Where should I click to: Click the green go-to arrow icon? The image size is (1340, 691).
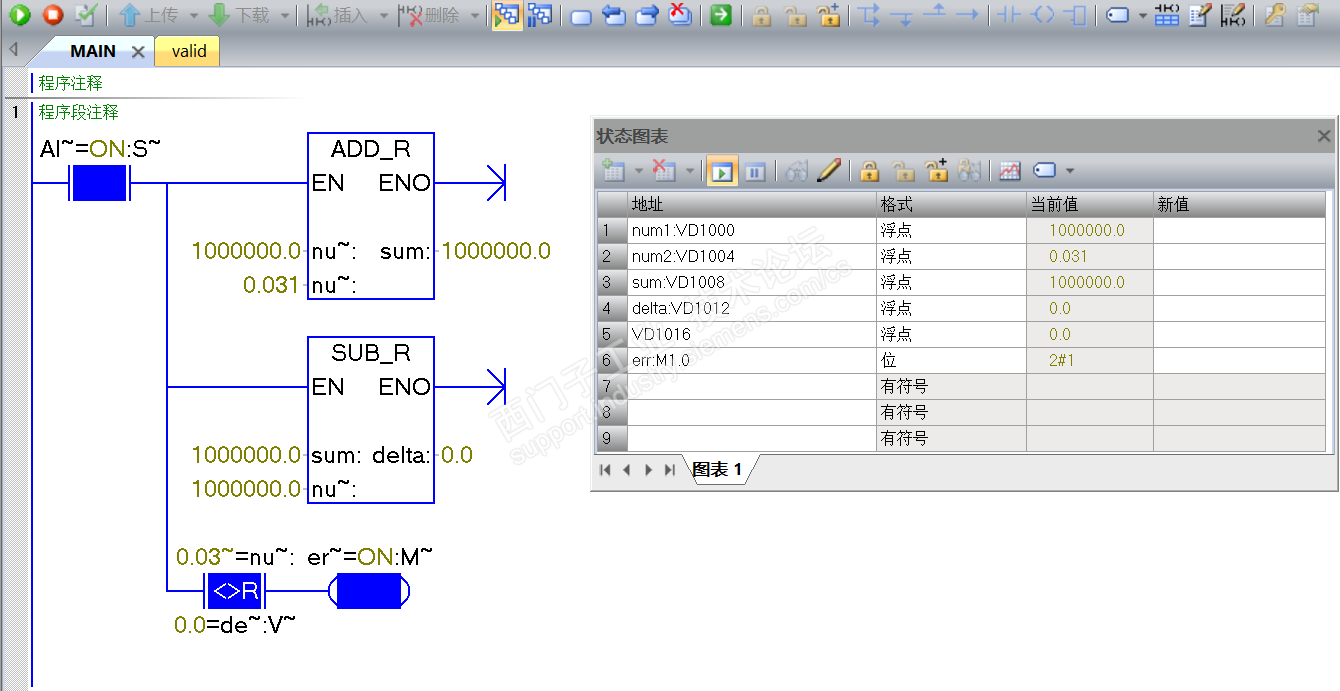pyautogui.click(x=721, y=15)
